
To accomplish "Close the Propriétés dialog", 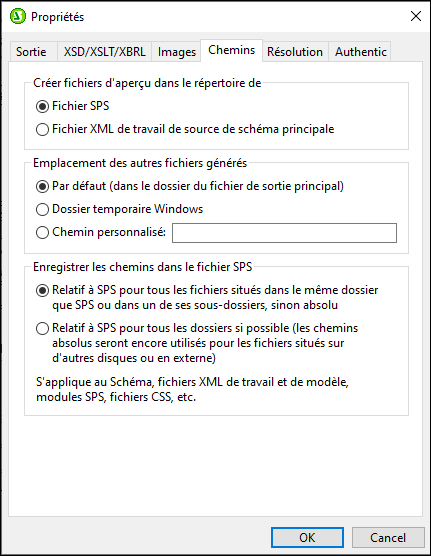I will (x=416, y=16).
